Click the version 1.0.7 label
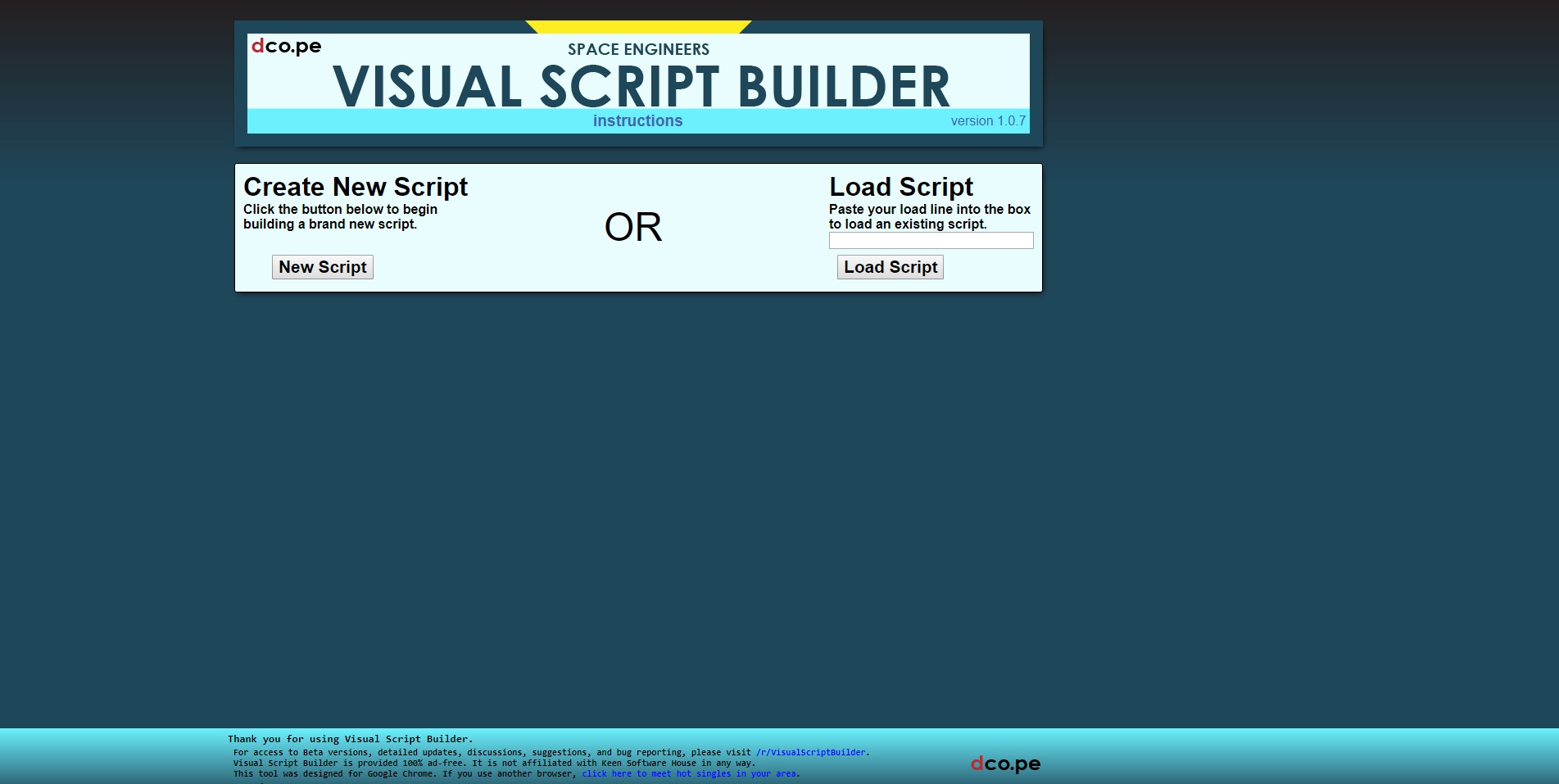Image resolution: width=1559 pixels, height=784 pixels. 987,121
